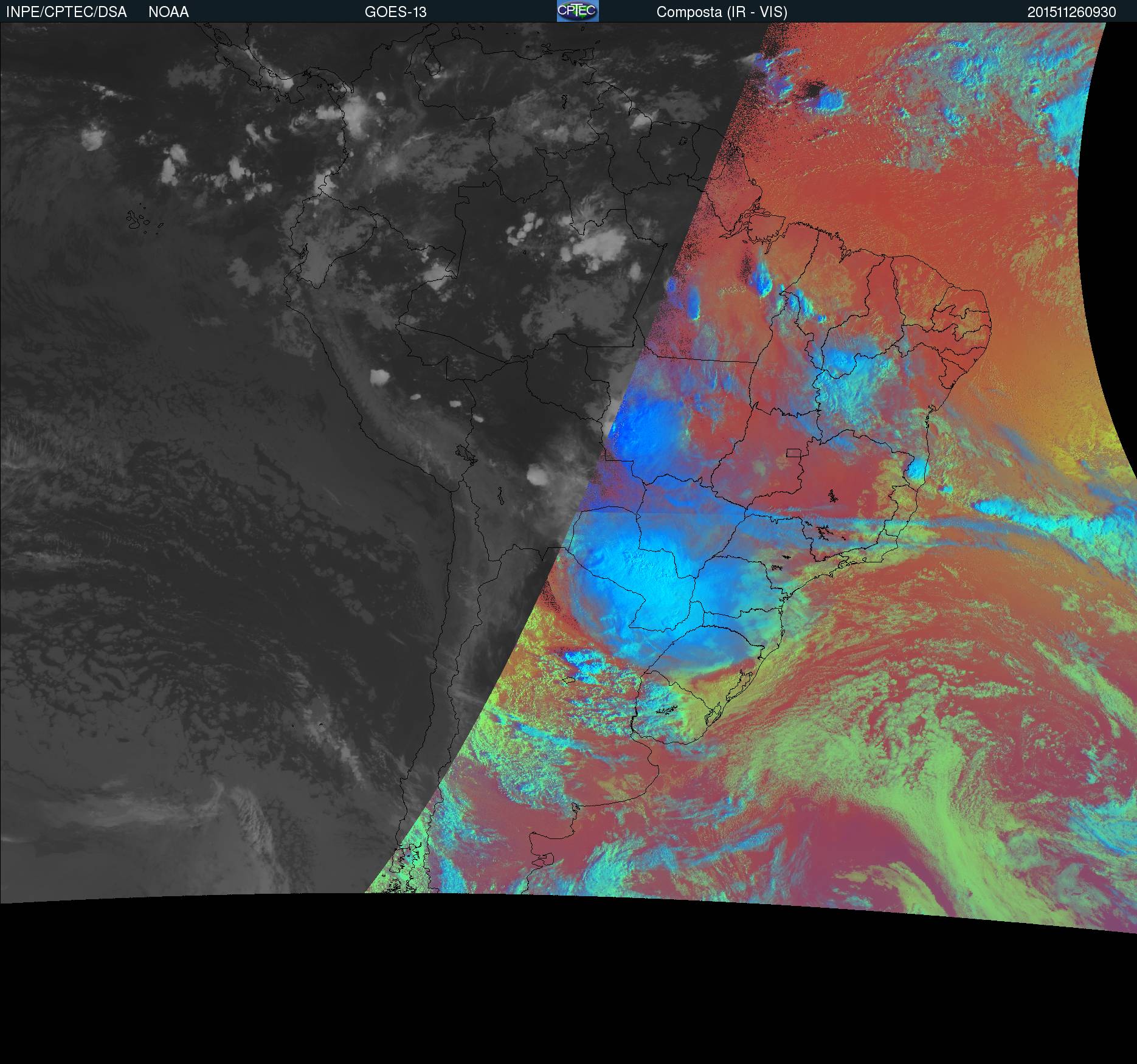Select the Composta (IR - VIS) label
This screenshot has height=1064, width=1137.
pyautogui.click(x=722, y=12)
